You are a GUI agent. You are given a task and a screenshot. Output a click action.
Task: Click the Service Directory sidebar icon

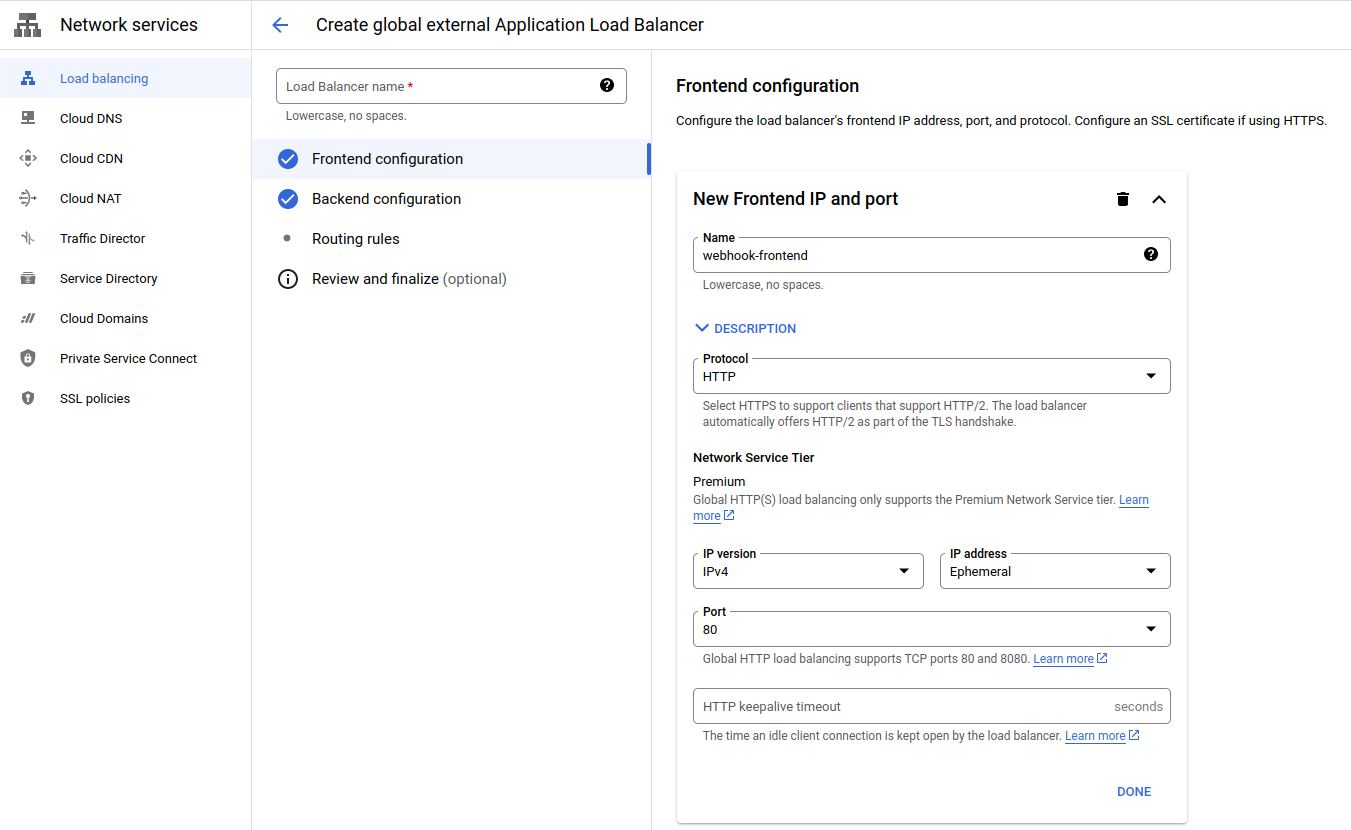tap(28, 278)
